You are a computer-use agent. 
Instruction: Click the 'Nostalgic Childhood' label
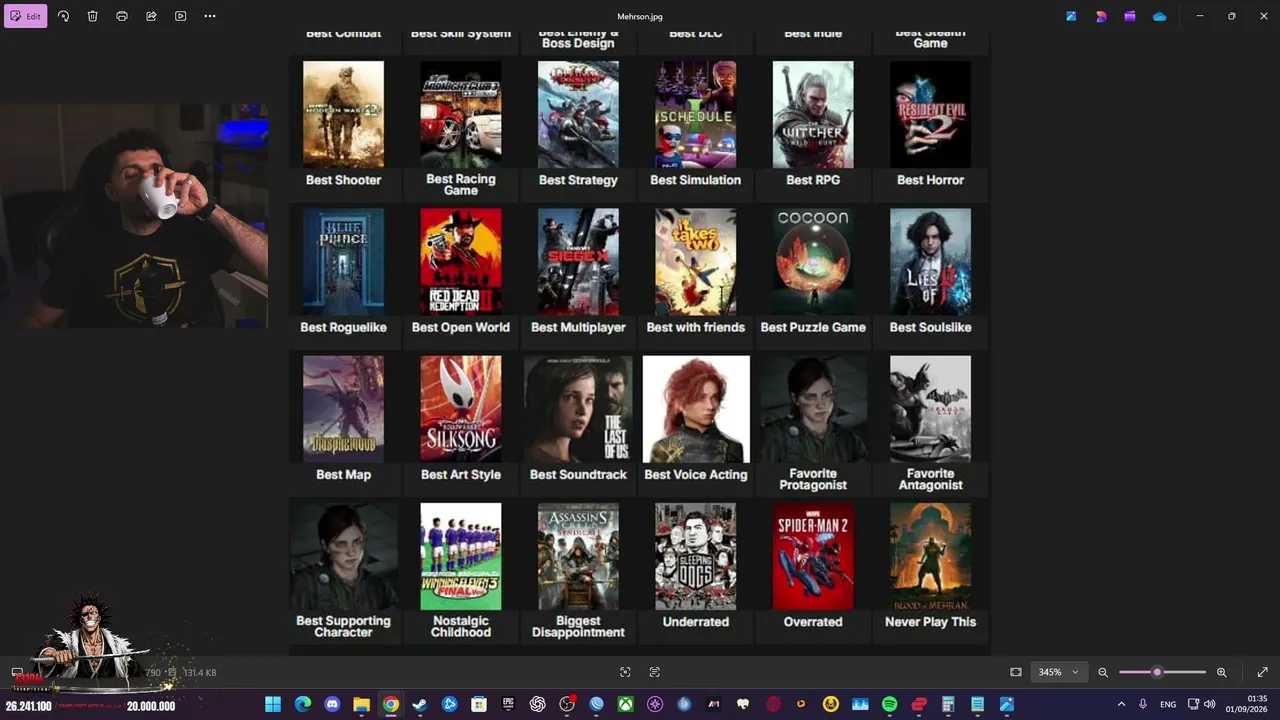[461, 627]
